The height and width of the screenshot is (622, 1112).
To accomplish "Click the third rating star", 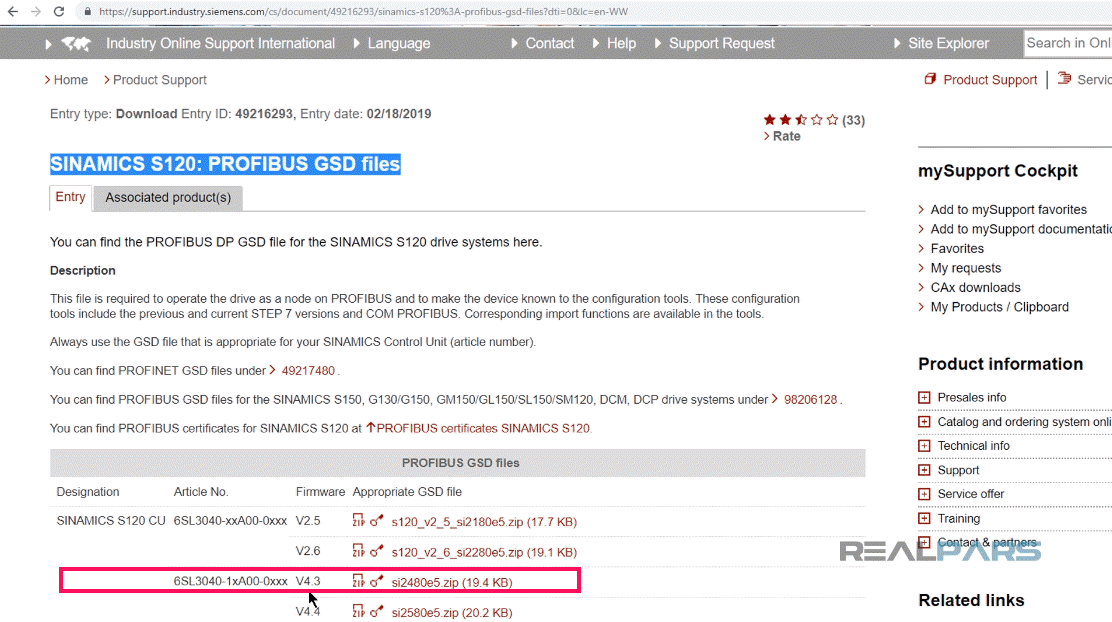I will 801,120.
